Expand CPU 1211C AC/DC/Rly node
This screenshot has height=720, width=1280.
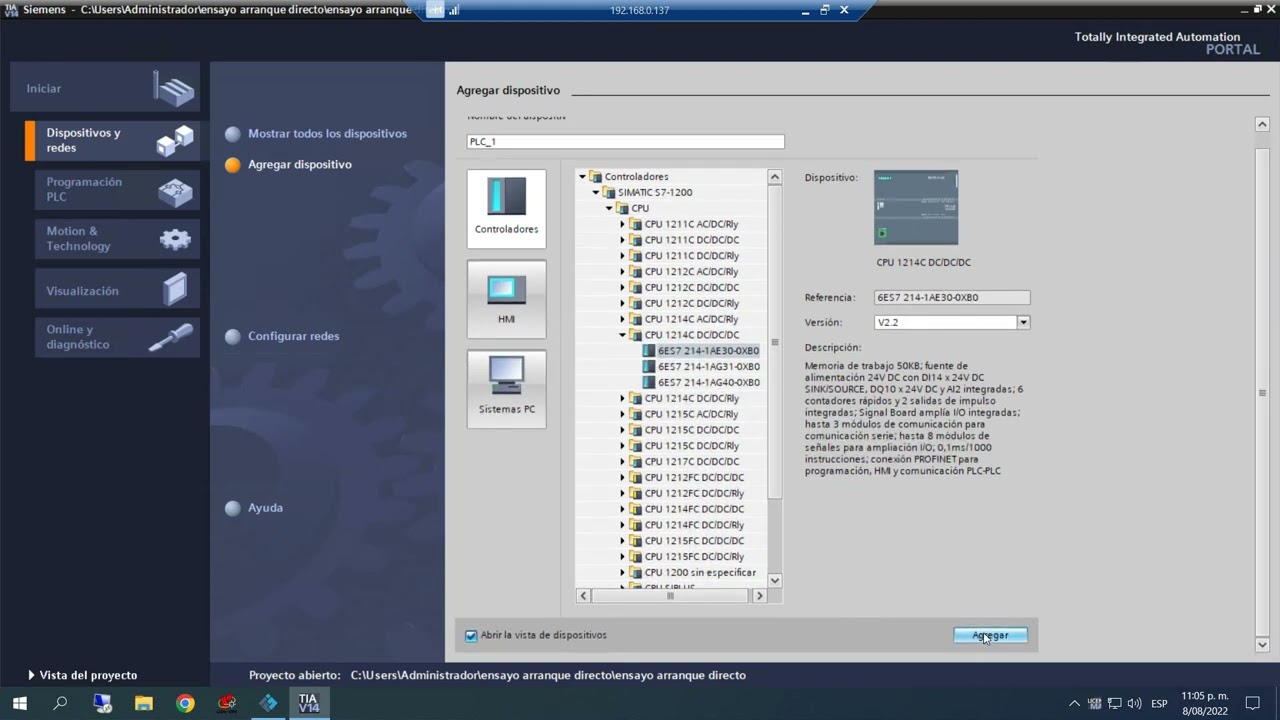622,224
